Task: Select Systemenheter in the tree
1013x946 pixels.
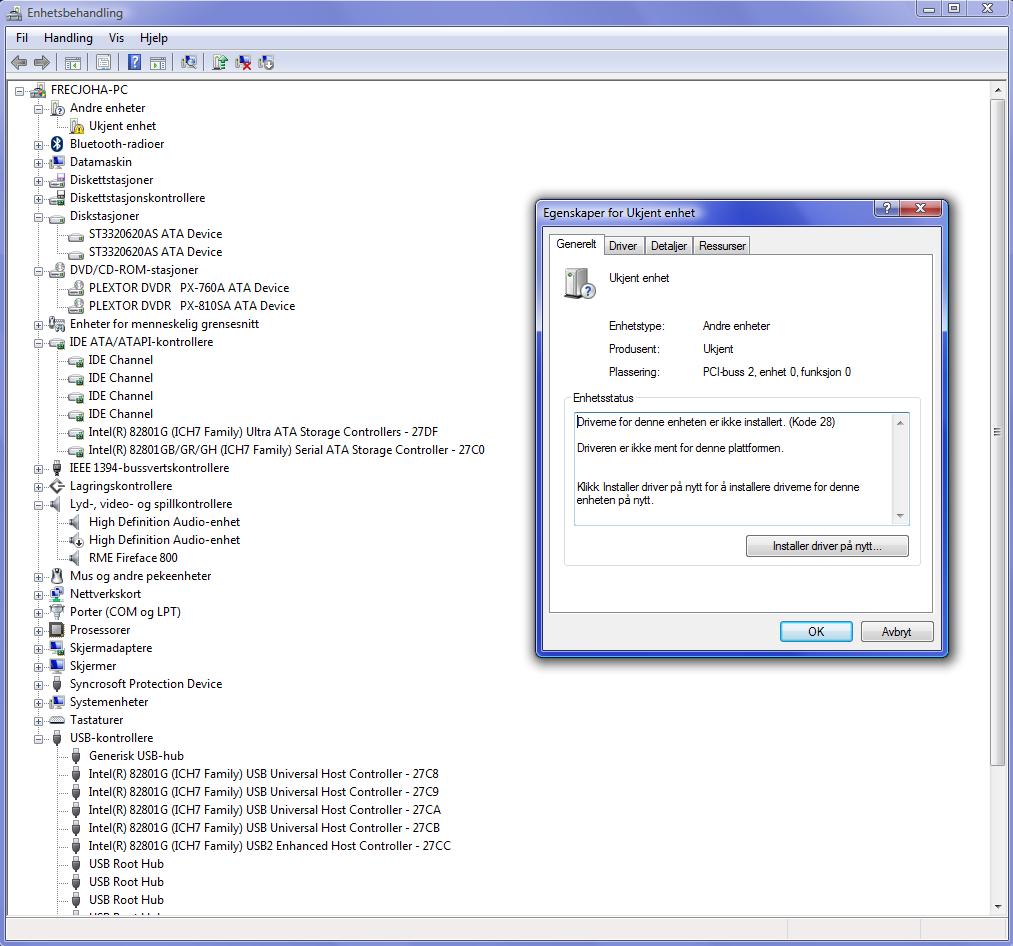Action: pos(109,702)
